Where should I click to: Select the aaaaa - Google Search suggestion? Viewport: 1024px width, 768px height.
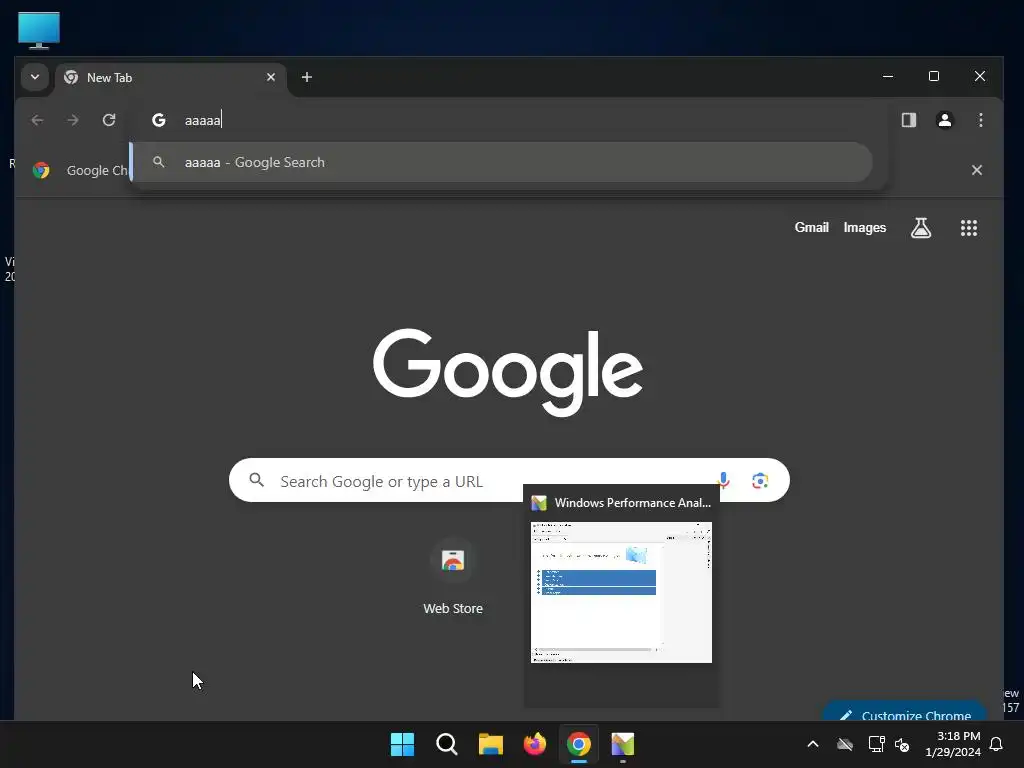pos(502,162)
